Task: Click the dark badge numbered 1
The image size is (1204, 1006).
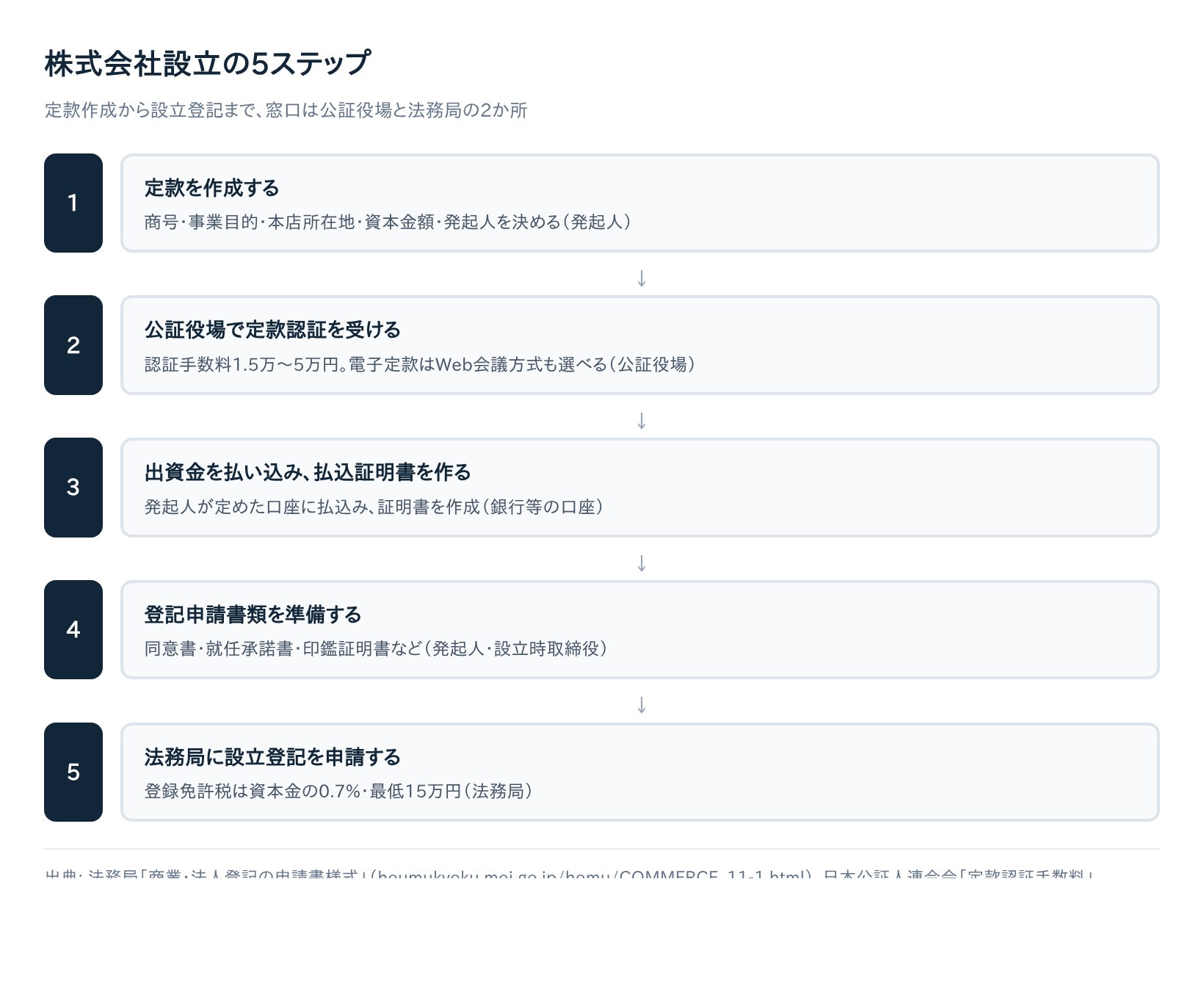Action: click(73, 203)
